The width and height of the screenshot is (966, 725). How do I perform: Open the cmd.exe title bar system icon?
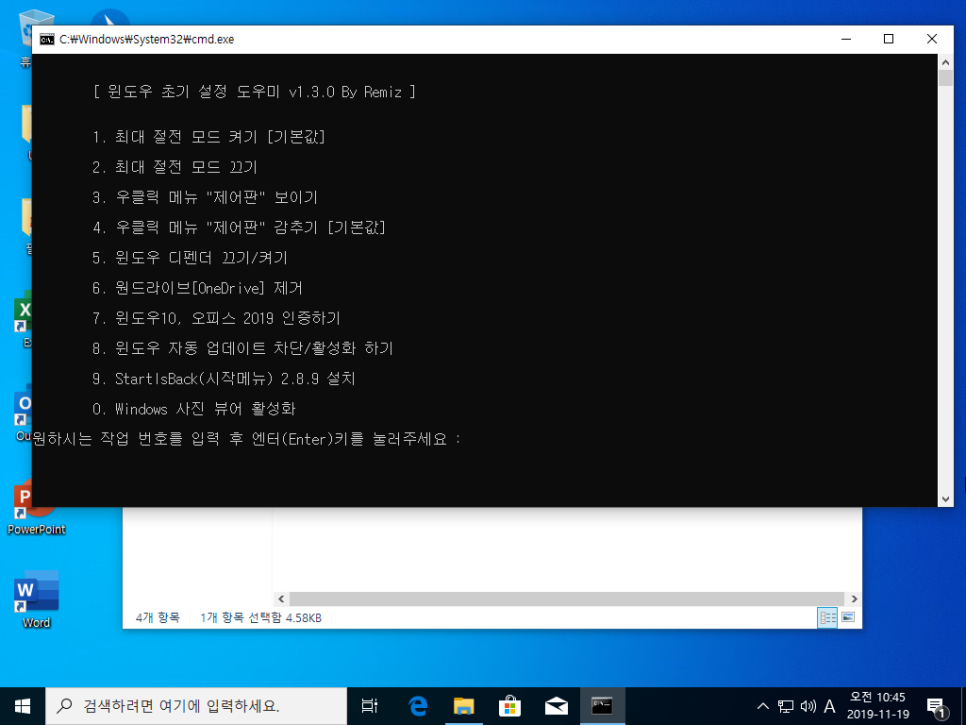pyautogui.click(x=47, y=39)
